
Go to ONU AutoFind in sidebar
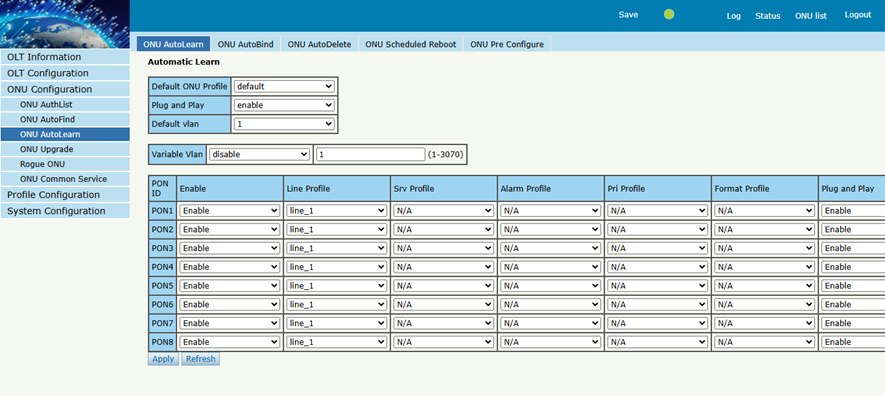coord(65,120)
